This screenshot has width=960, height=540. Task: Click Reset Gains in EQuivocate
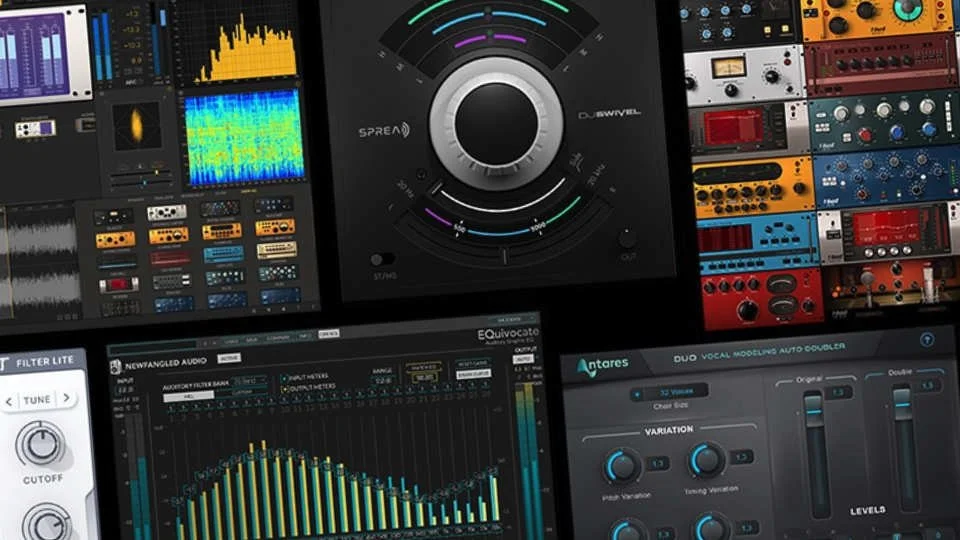[x=473, y=363]
